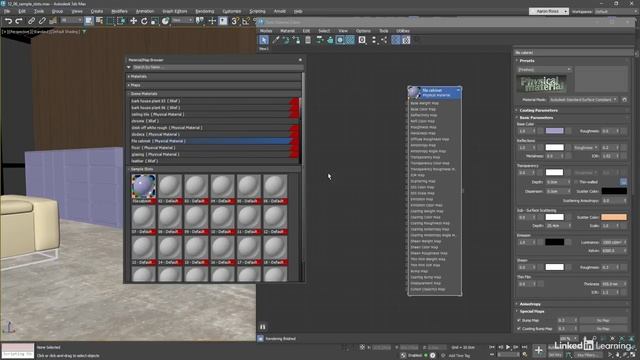Screen dimensions: 640x360
Task: Click the Delete Selected trash icon in Slate toolbar
Action: pyautogui.click(x=308, y=40)
